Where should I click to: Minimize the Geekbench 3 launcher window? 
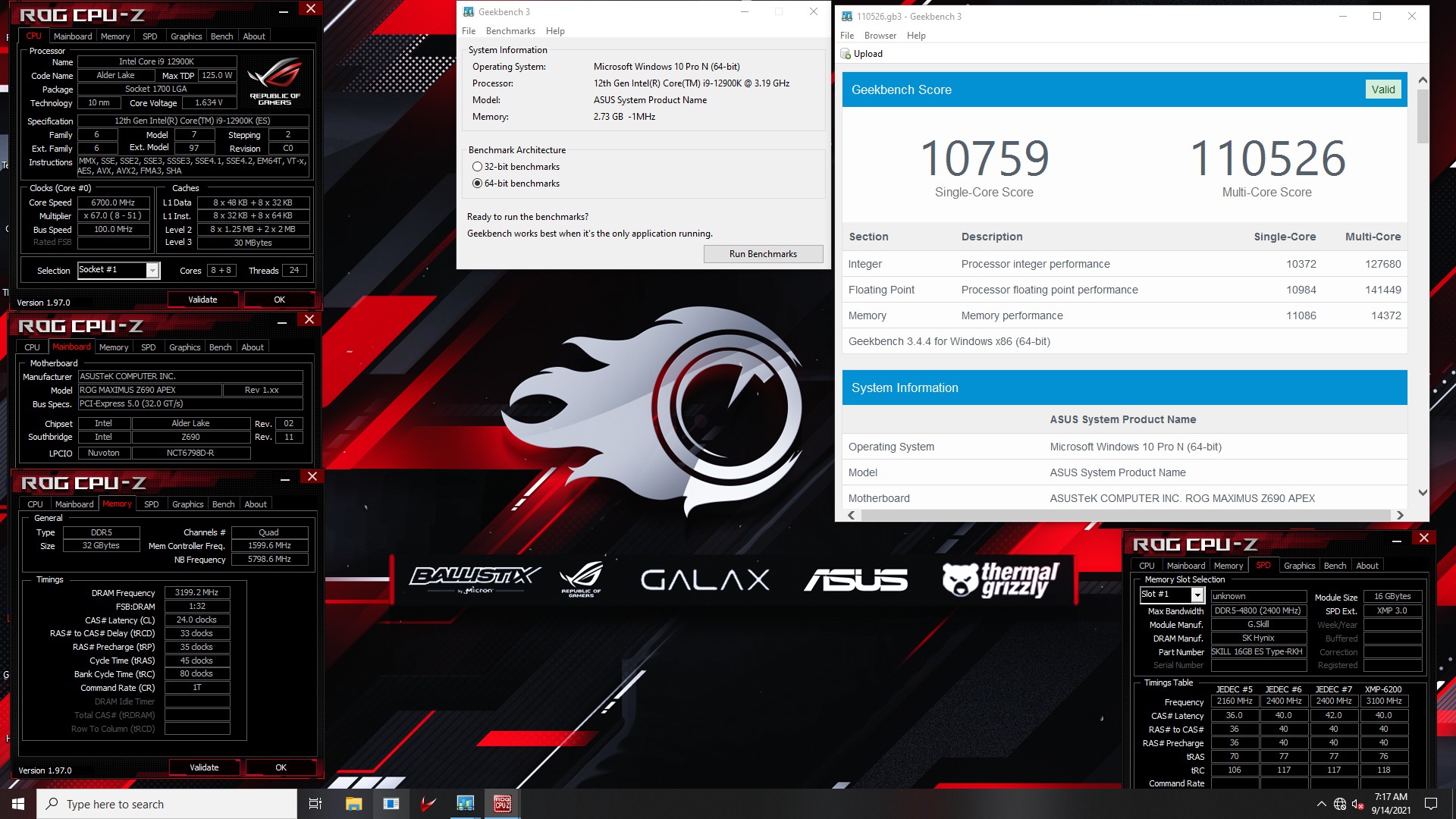[x=745, y=12]
